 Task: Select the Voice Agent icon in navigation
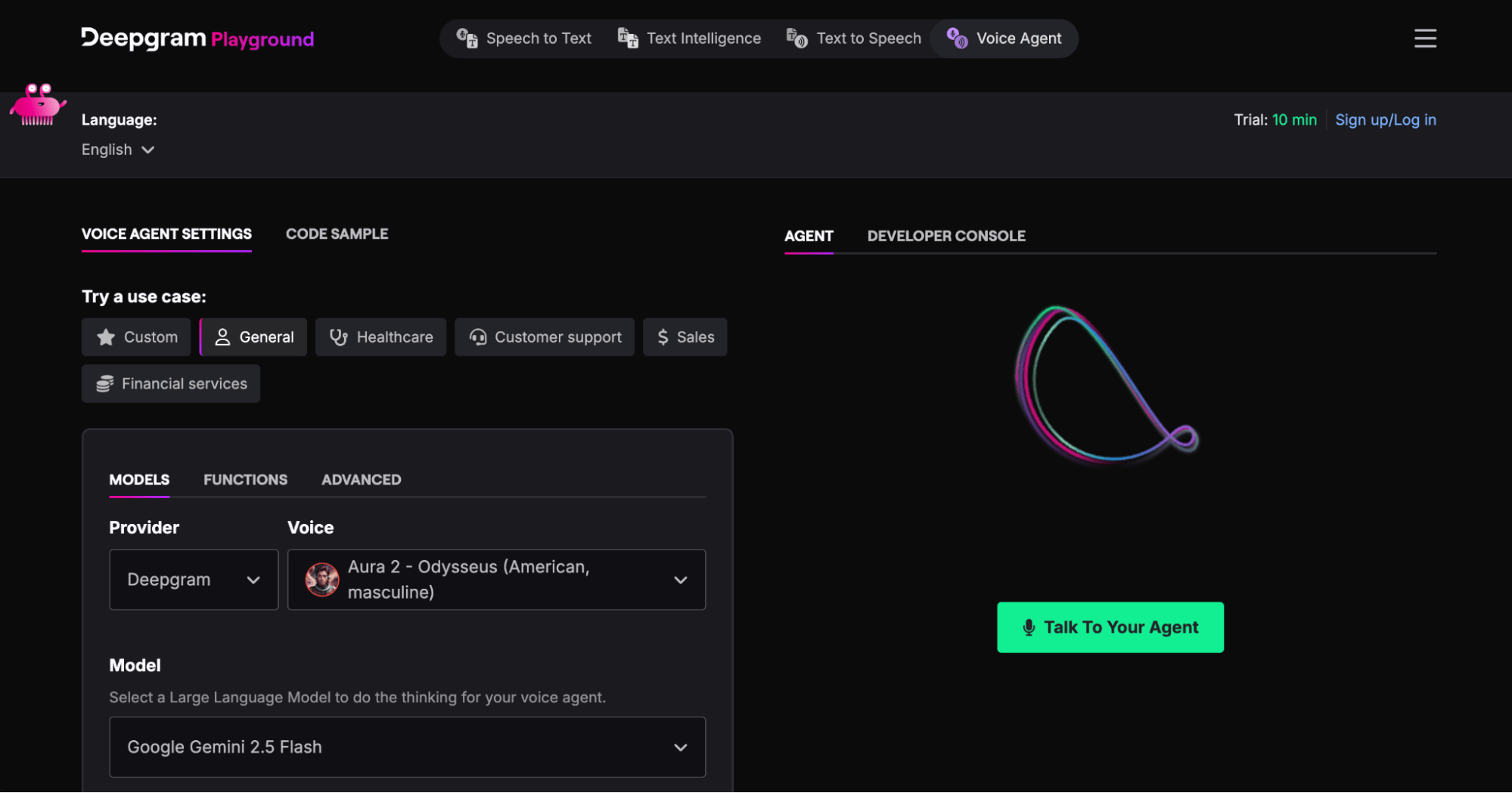click(x=955, y=38)
